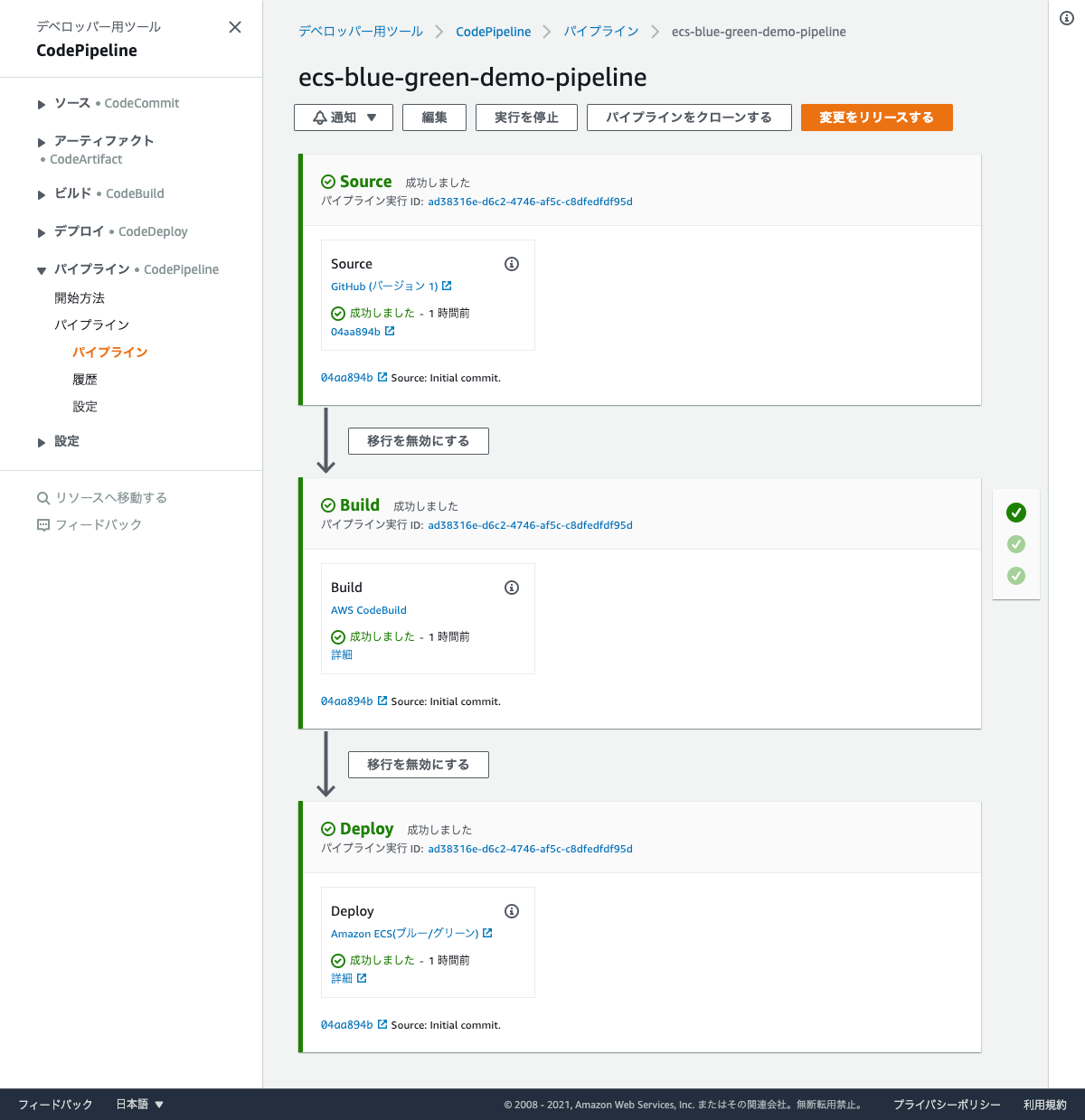The image size is (1085, 1120).
Task: Open プライバシーポリシー in footer
Action: 947,1105
